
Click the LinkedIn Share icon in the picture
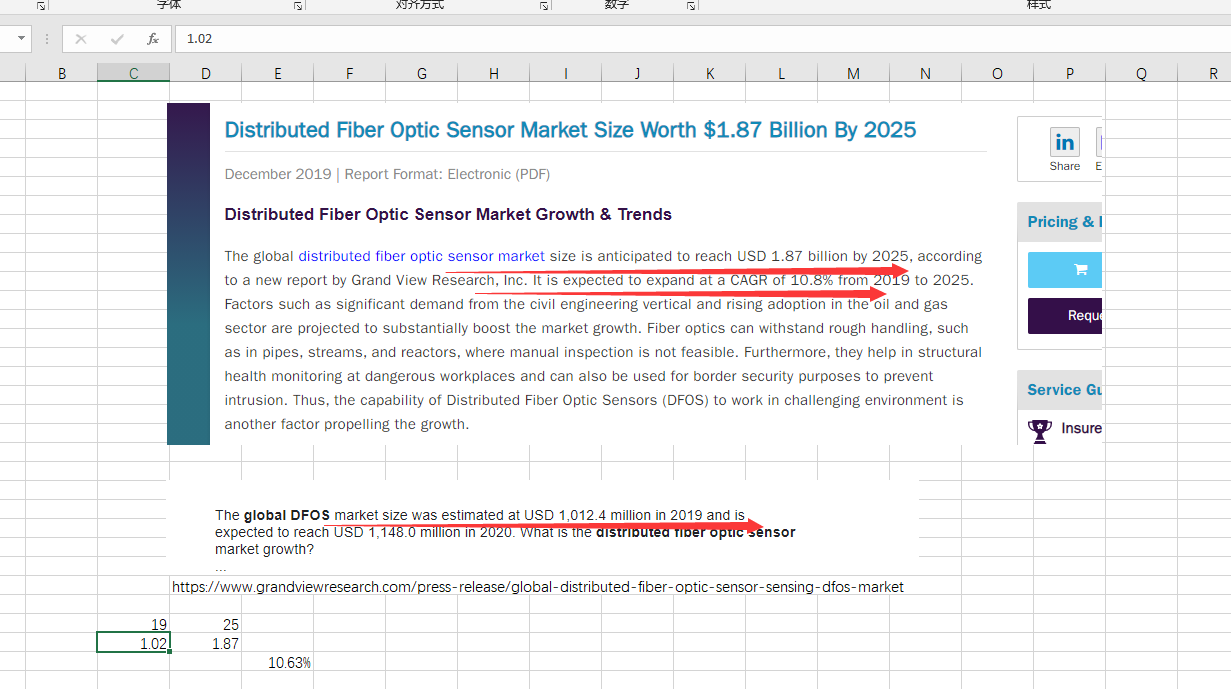click(x=1064, y=142)
